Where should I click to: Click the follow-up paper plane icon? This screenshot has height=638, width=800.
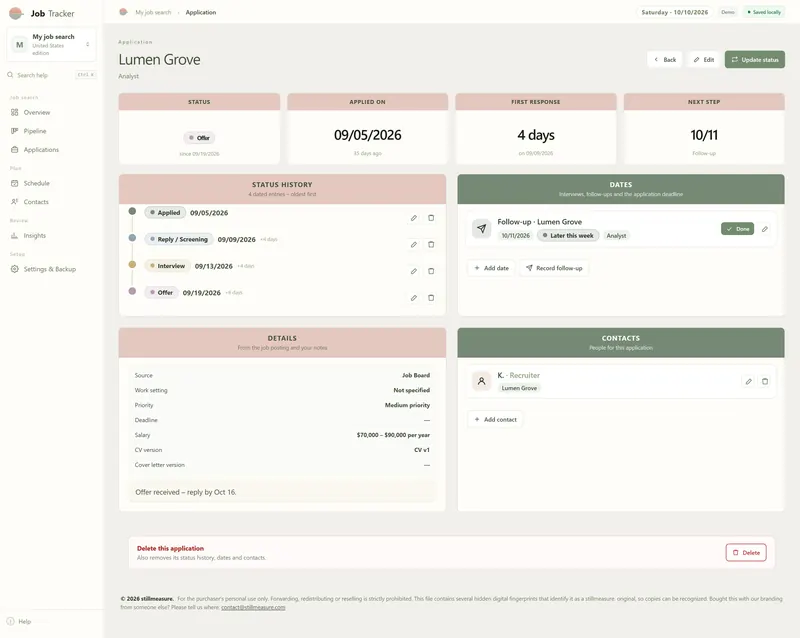(481, 229)
